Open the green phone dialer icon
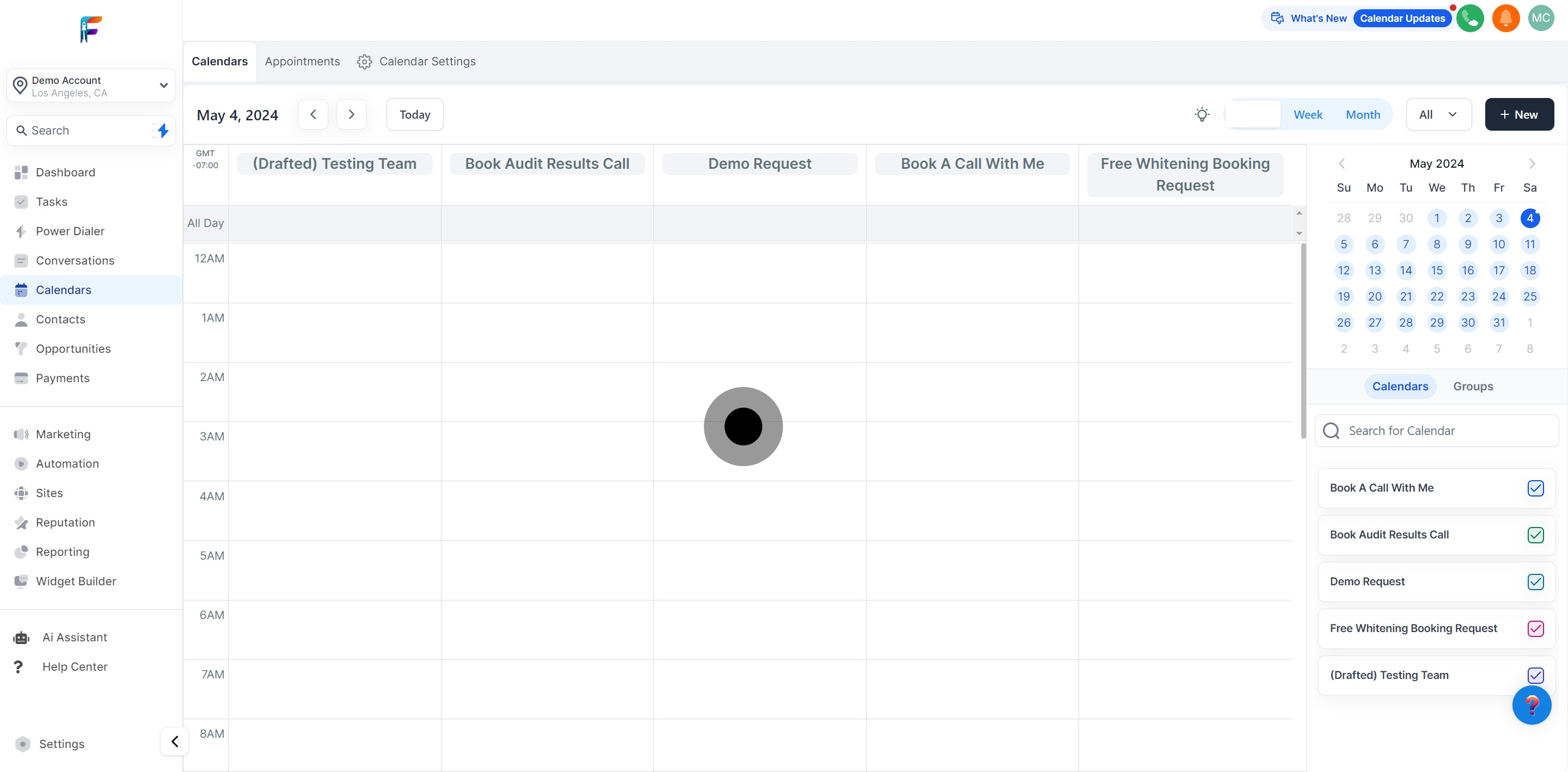The image size is (1568, 772). 1471,19
